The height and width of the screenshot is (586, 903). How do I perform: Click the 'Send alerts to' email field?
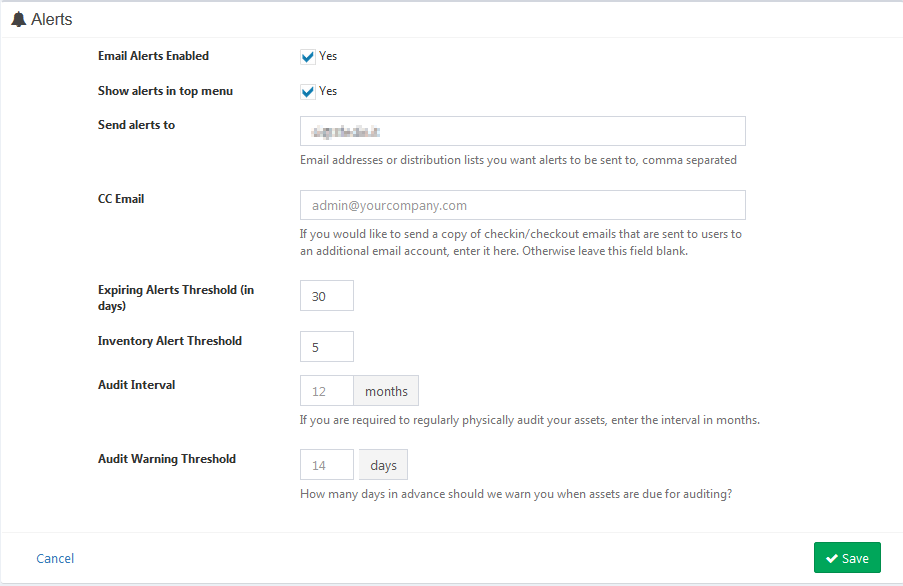coord(521,130)
